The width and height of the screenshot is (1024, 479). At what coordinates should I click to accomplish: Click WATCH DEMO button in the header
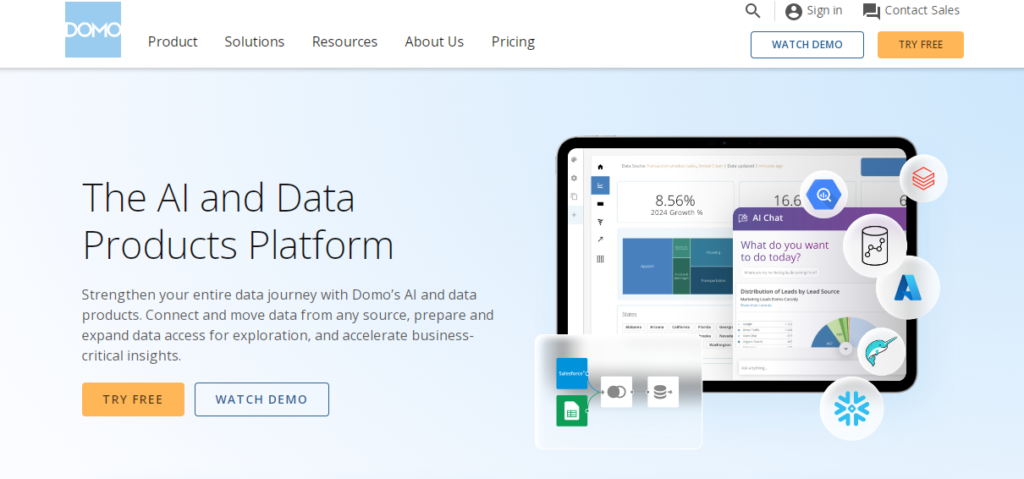pos(807,44)
